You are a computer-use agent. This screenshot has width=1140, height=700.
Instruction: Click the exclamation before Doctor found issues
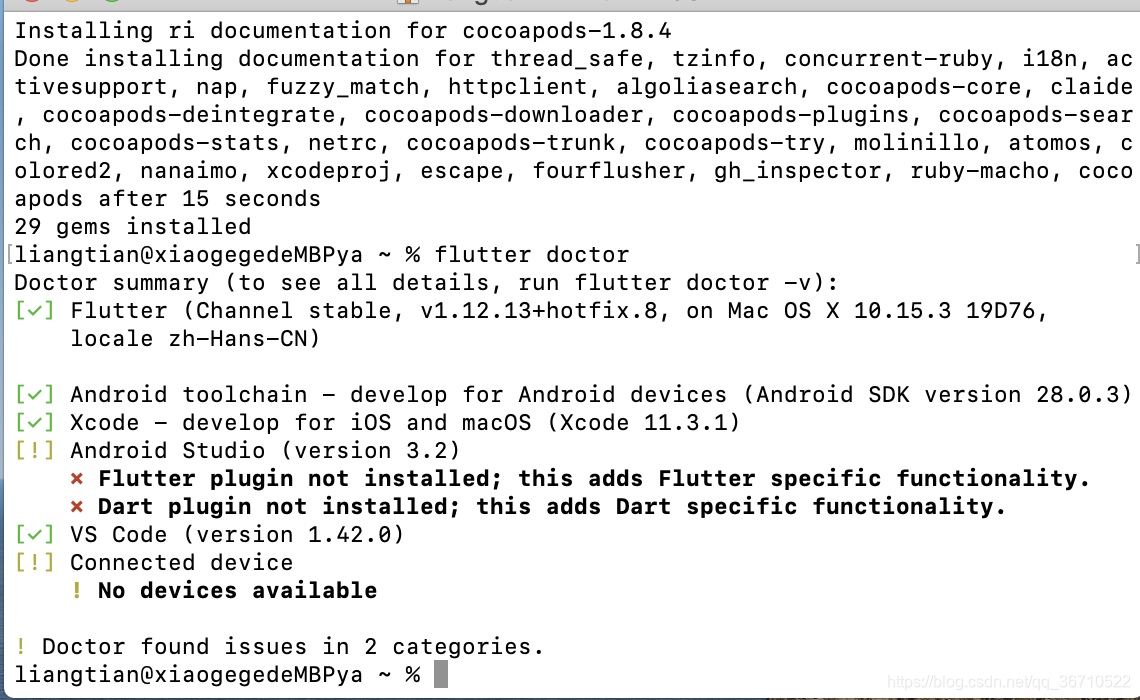21,646
